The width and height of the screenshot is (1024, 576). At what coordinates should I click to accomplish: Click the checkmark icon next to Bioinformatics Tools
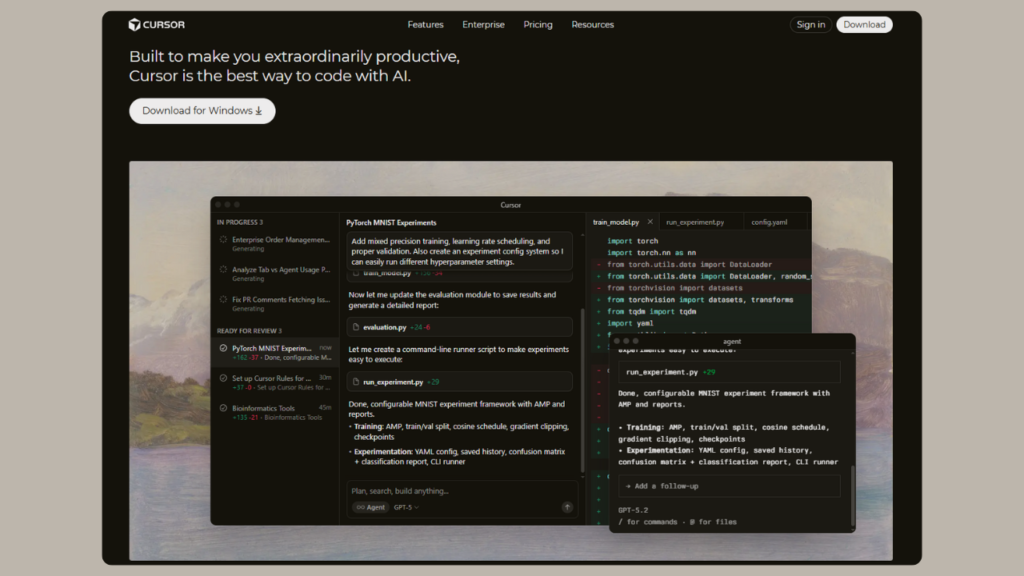point(223,408)
